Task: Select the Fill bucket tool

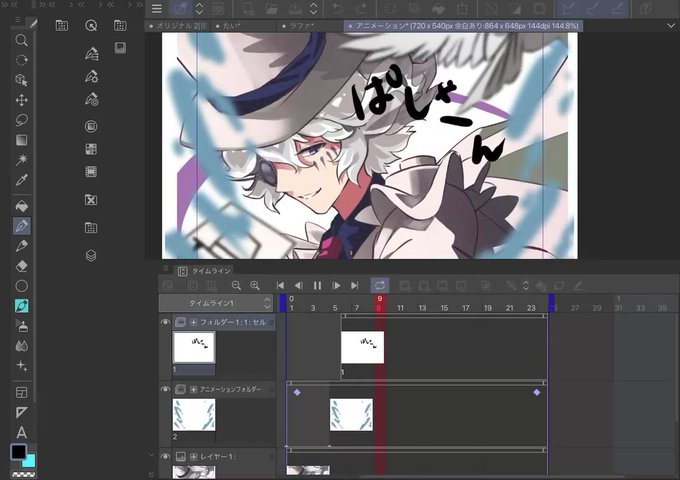Action: pos(21,206)
